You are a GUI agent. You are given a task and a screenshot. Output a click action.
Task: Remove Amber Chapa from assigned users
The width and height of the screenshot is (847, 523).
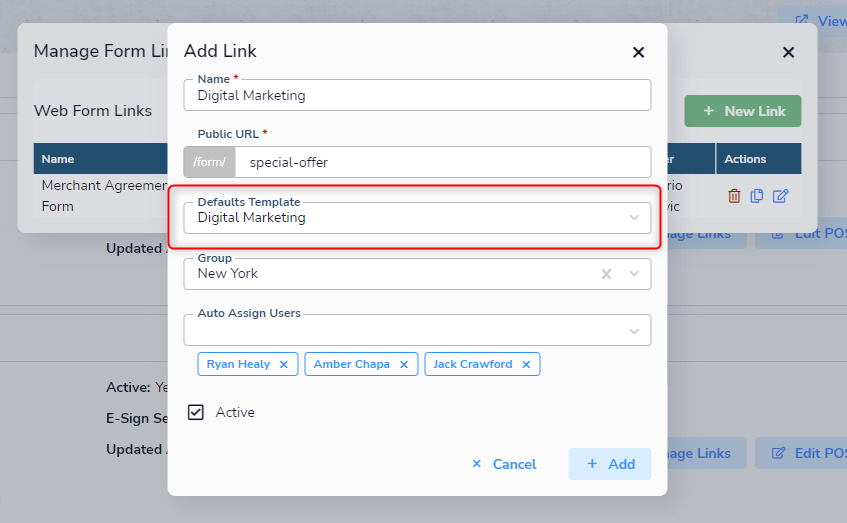coord(404,365)
